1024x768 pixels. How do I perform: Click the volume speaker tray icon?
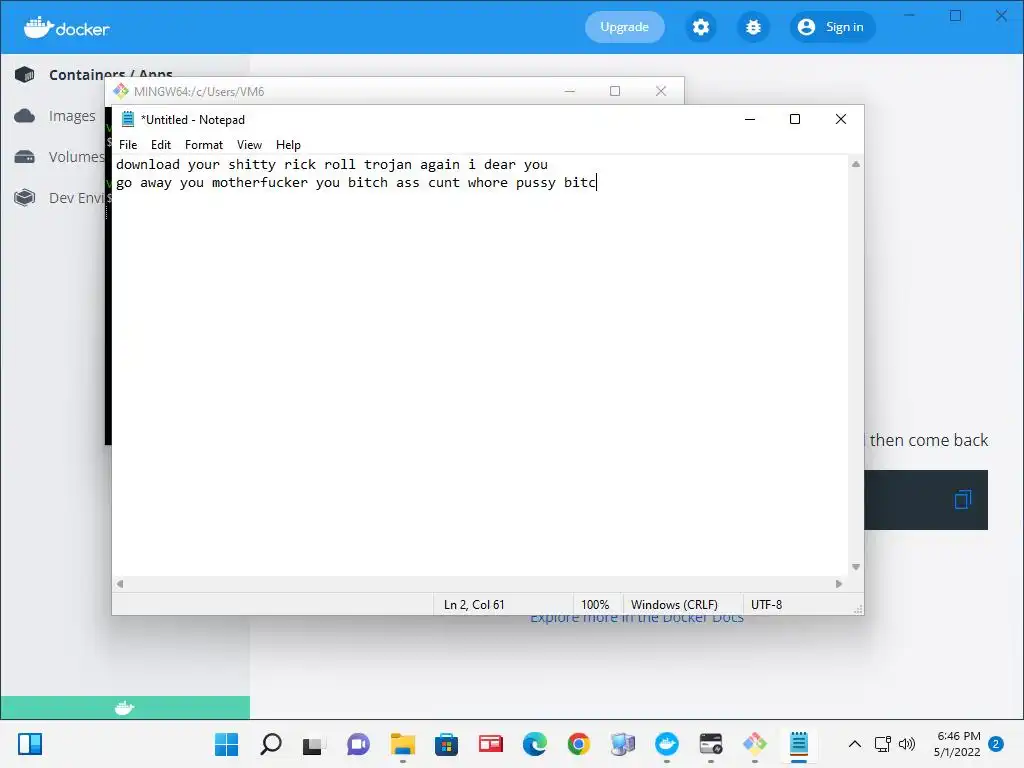coord(906,744)
